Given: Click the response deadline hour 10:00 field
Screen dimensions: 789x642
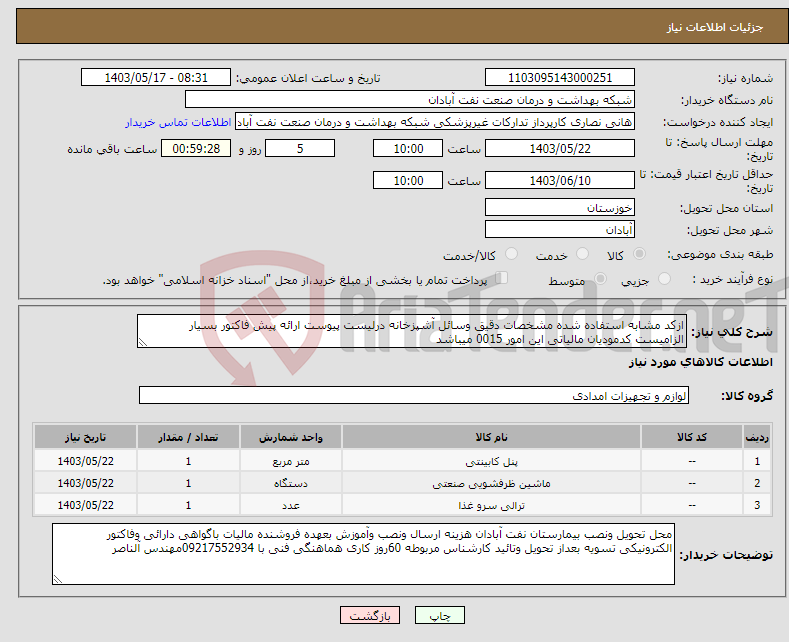Looking at the screenshot, I should [x=408, y=148].
